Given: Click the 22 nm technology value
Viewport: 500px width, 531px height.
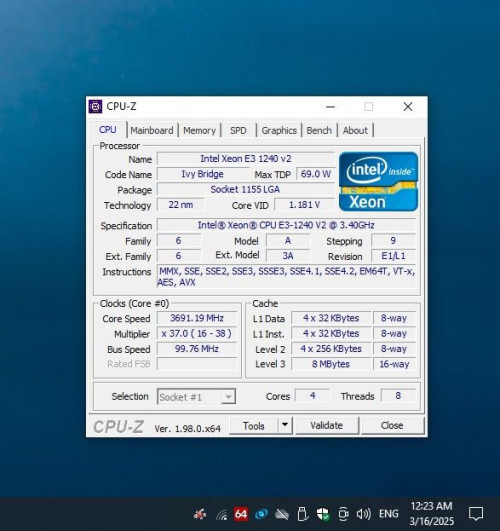Looking at the screenshot, I should click(x=181, y=205).
